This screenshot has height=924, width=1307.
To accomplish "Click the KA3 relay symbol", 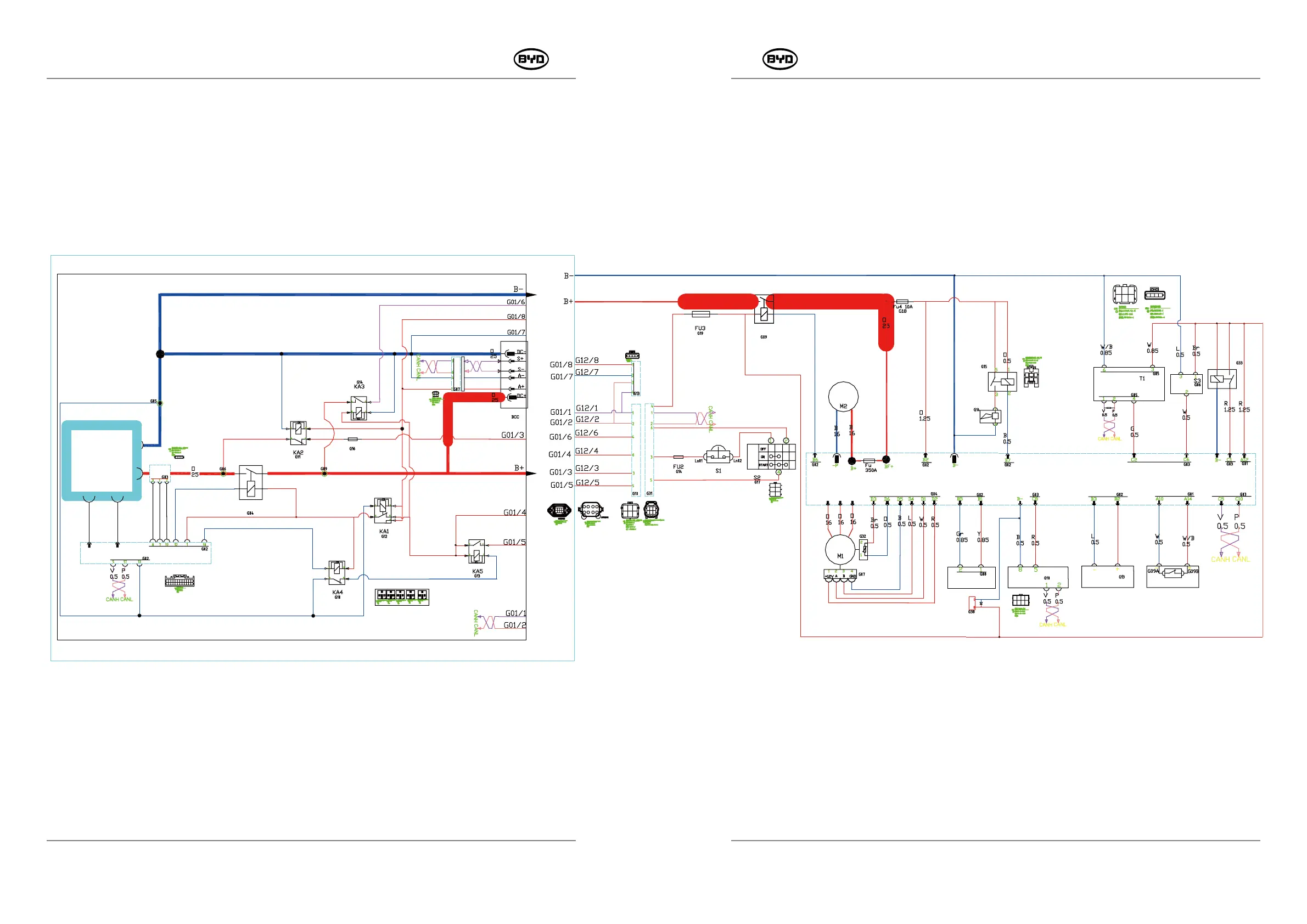I will click(x=358, y=408).
